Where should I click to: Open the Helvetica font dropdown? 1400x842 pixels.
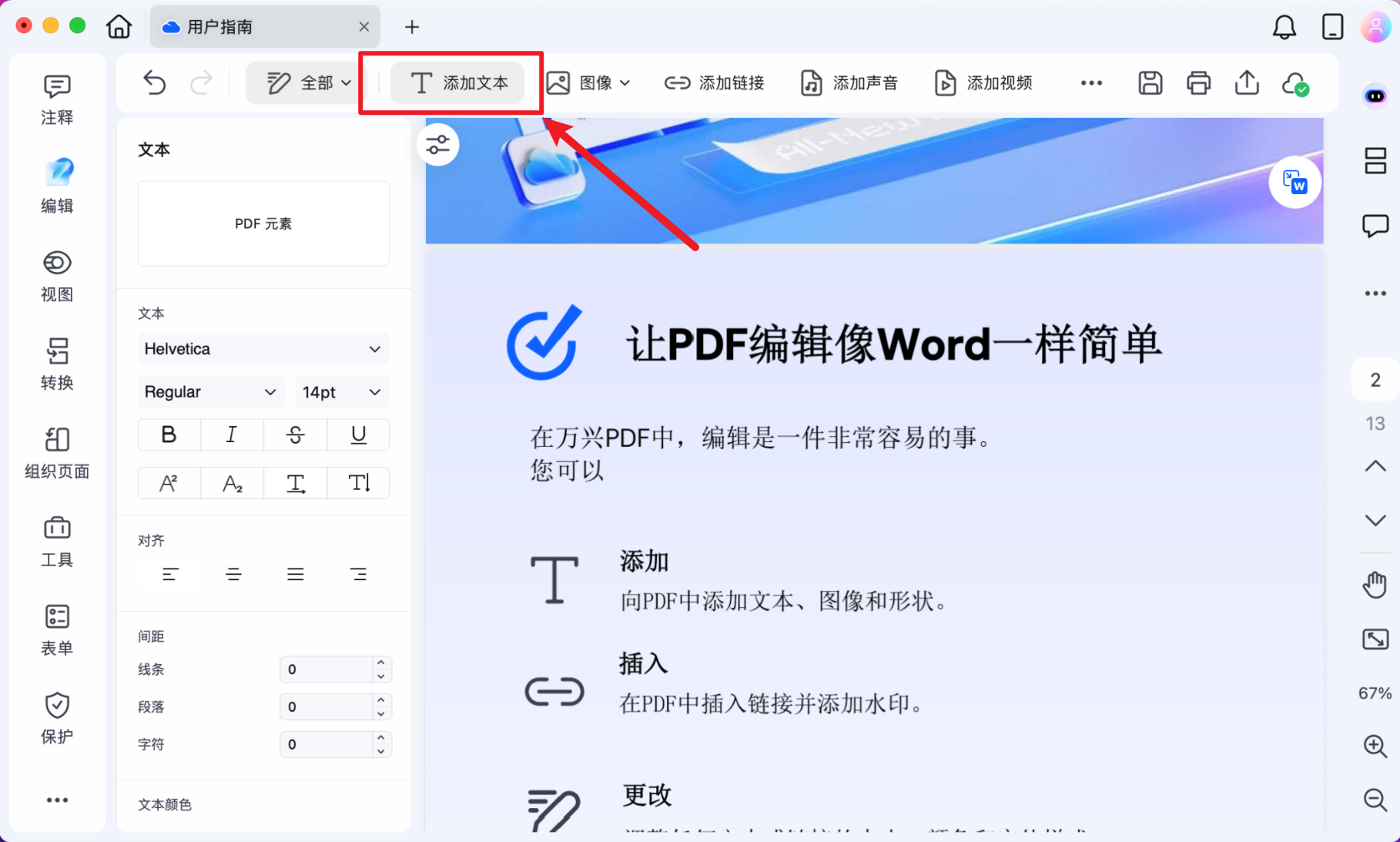(263, 348)
